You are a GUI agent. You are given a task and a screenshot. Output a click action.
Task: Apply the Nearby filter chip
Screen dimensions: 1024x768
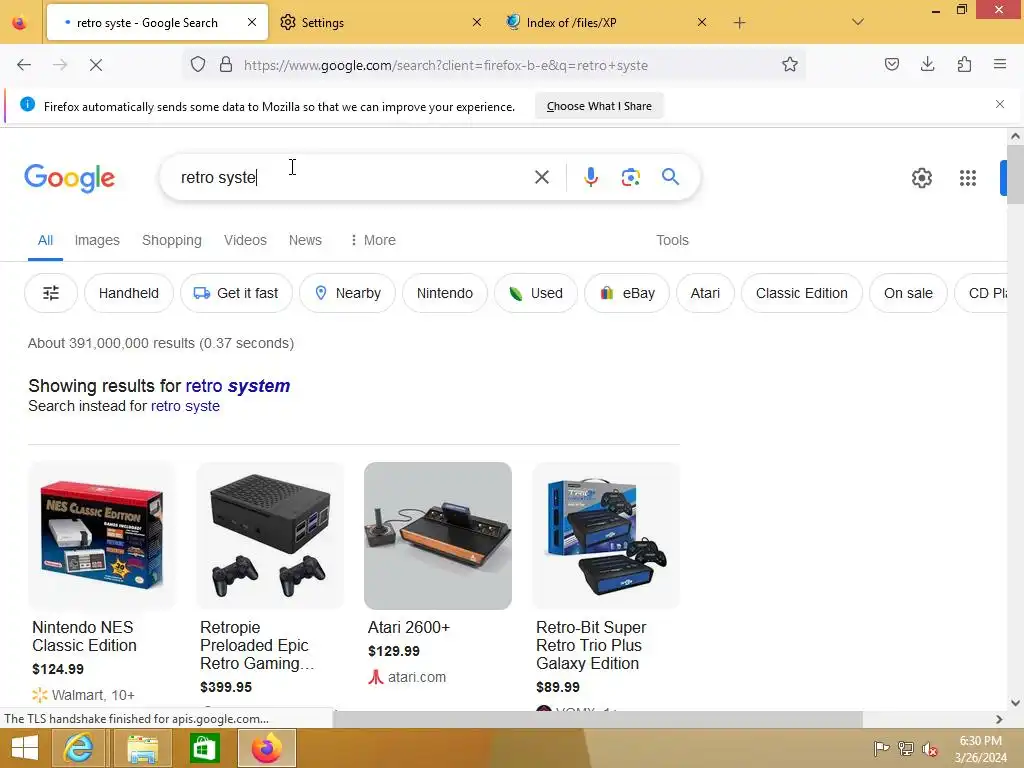(347, 293)
